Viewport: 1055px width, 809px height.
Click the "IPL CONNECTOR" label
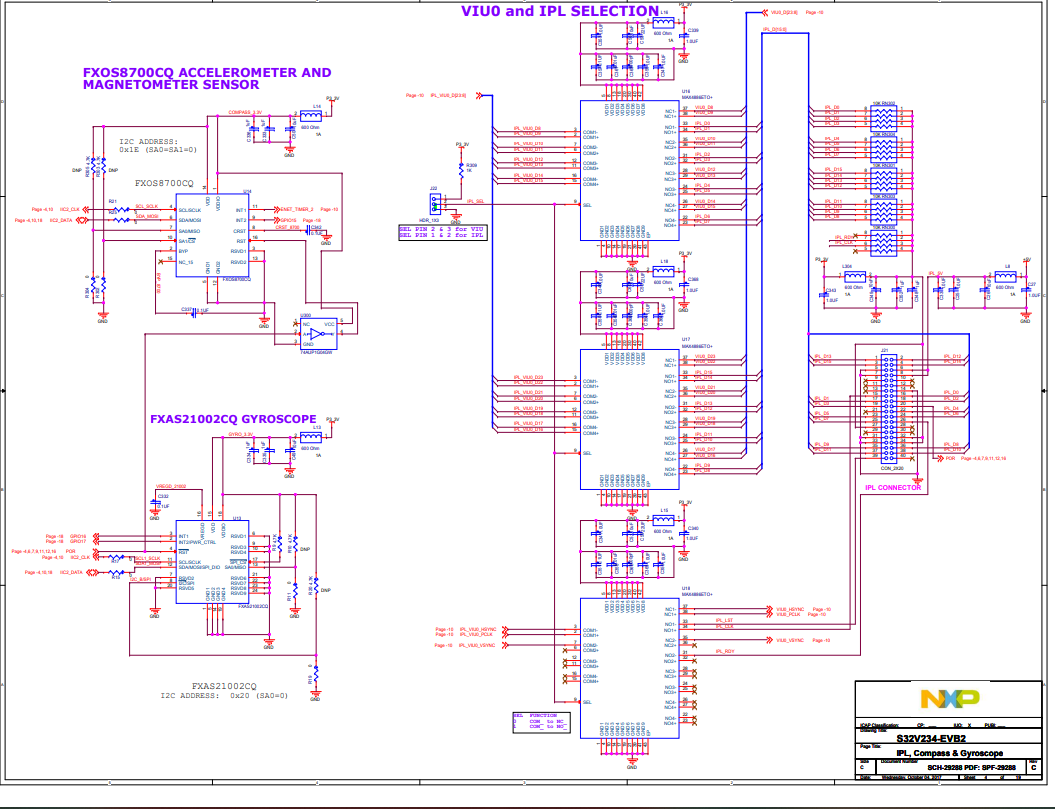(x=893, y=488)
